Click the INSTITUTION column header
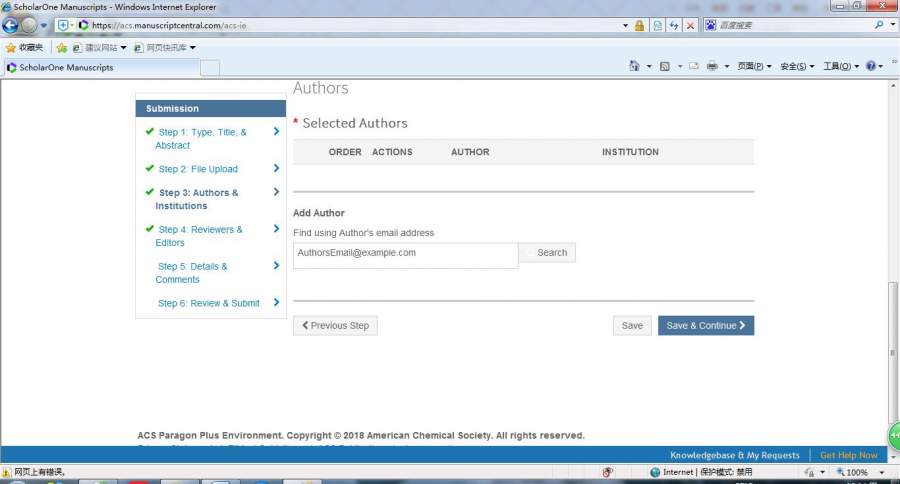The image size is (900, 484). [x=630, y=152]
